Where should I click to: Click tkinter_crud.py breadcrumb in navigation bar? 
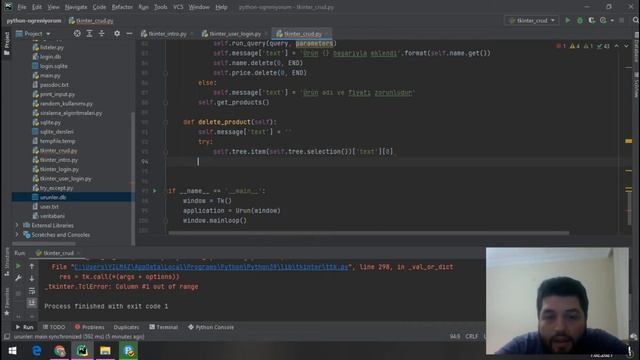tap(91, 20)
